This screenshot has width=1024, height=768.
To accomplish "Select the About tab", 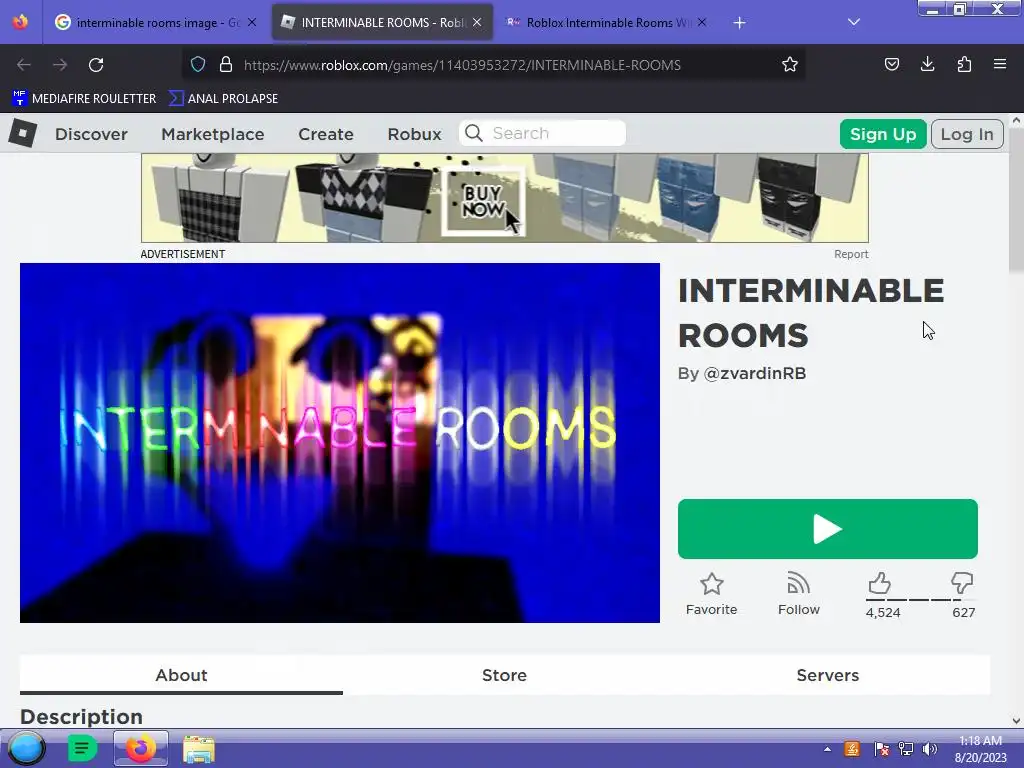I will [181, 675].
